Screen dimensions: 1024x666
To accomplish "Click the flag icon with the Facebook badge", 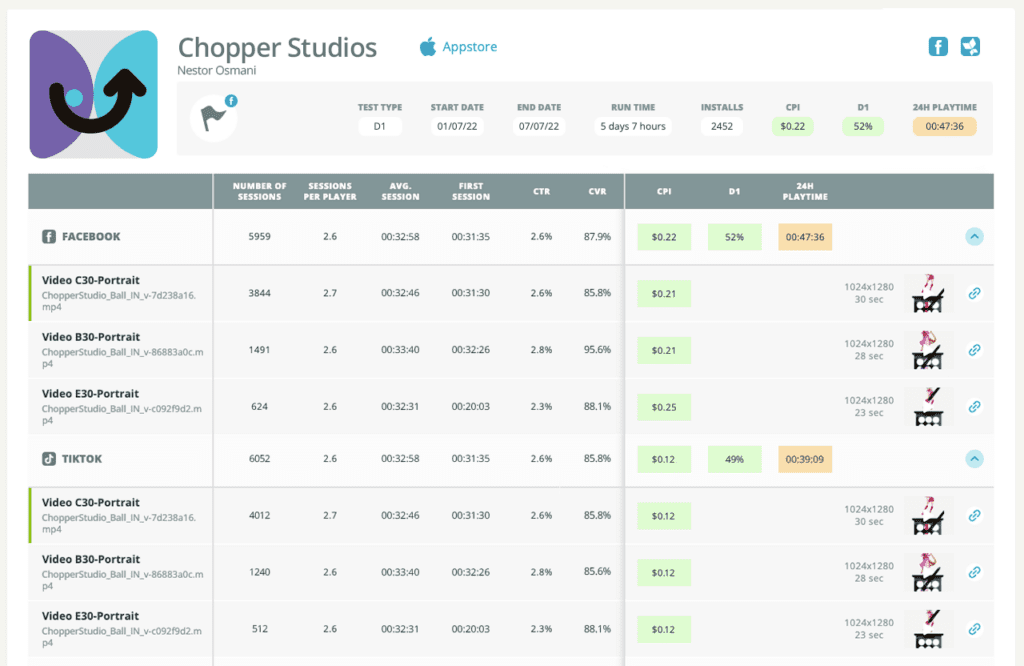I will click(x=214, y=118).
